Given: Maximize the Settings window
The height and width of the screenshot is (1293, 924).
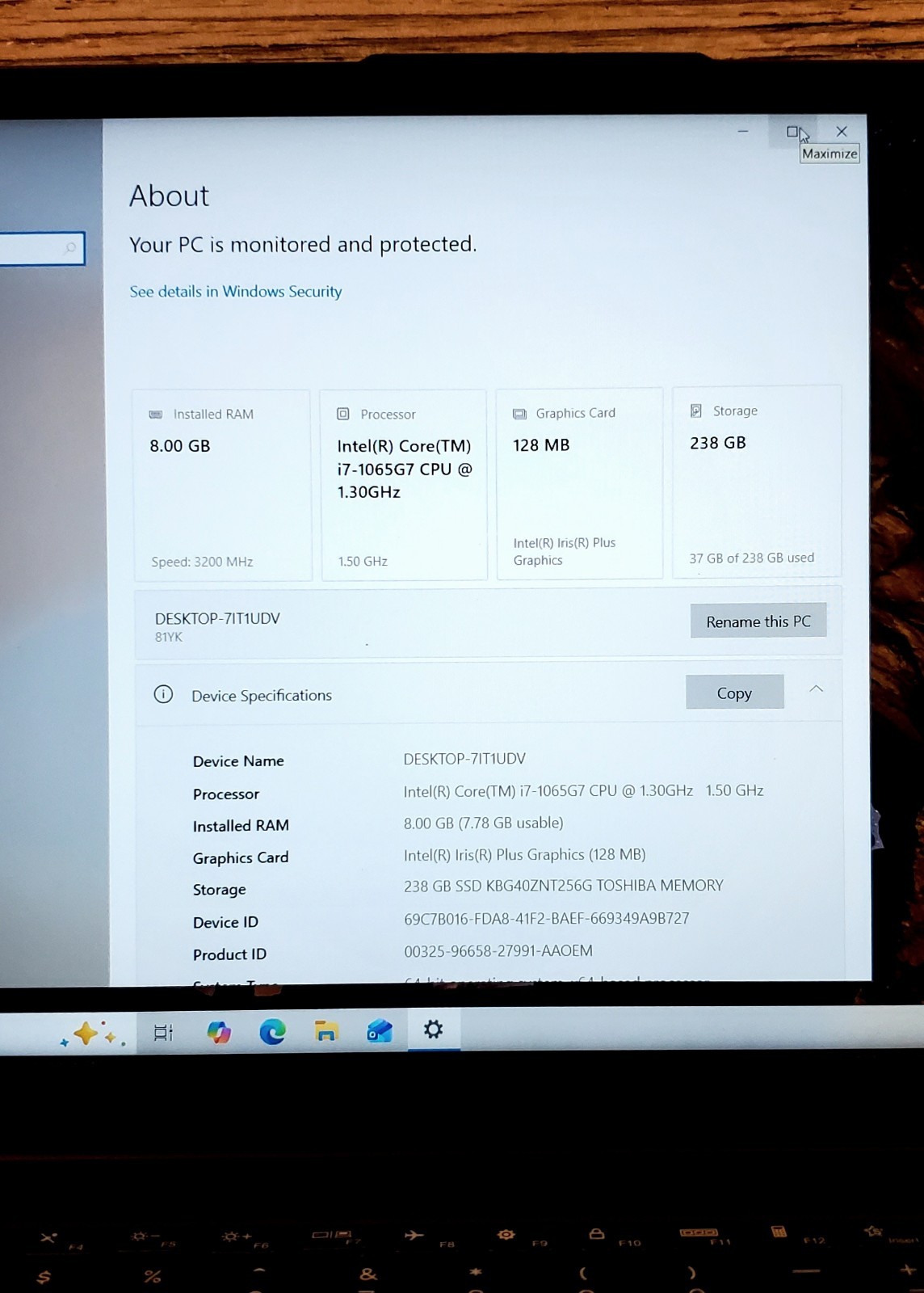Looking at the screenshot, I should [792, 132].
